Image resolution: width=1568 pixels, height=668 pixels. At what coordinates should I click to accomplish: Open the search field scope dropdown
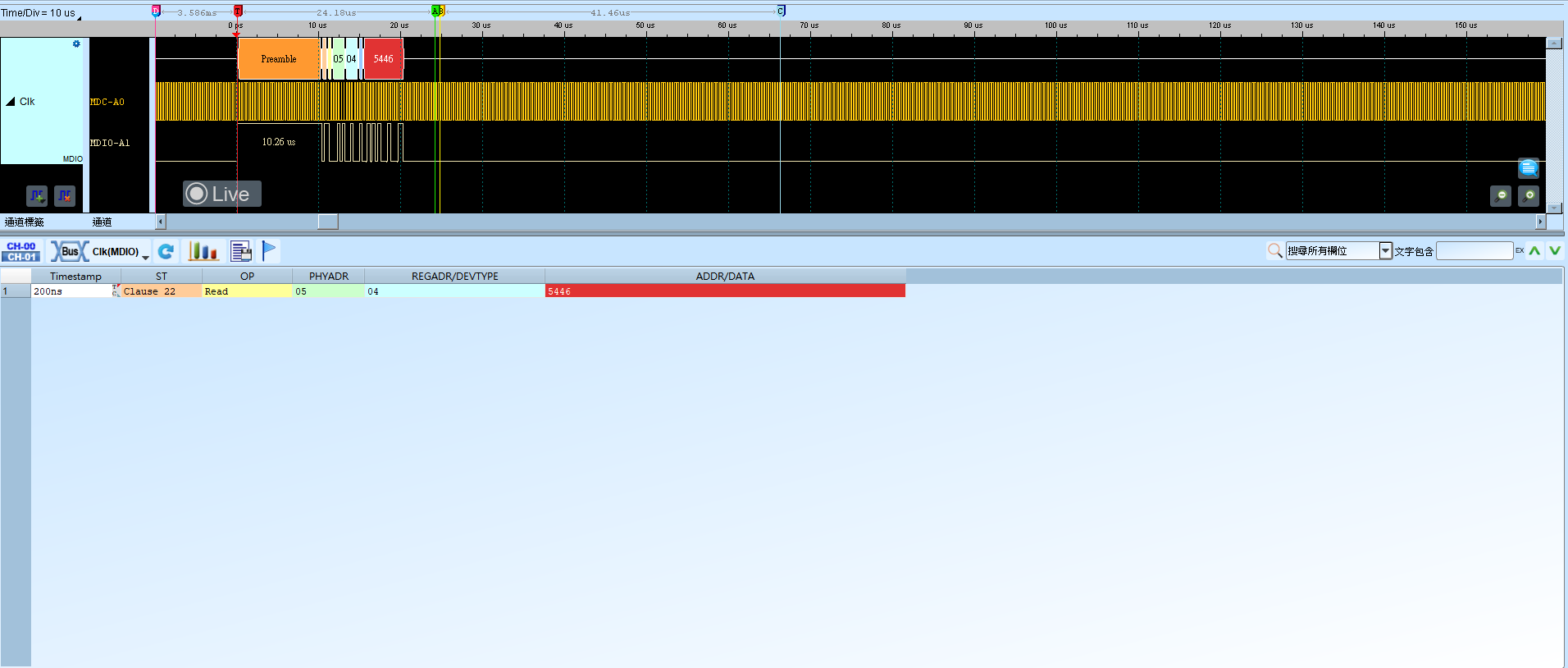coord(1385,250)
